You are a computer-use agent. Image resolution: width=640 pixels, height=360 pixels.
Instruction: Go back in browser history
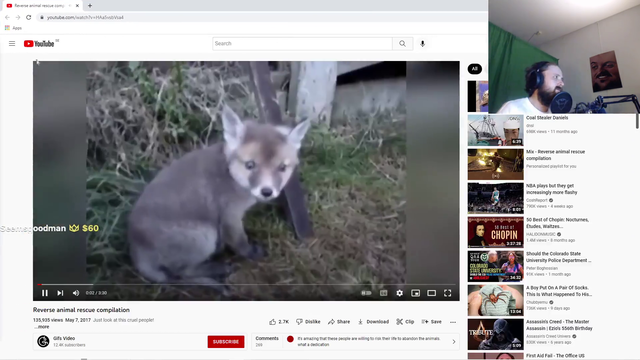click(x=7, y=18)
